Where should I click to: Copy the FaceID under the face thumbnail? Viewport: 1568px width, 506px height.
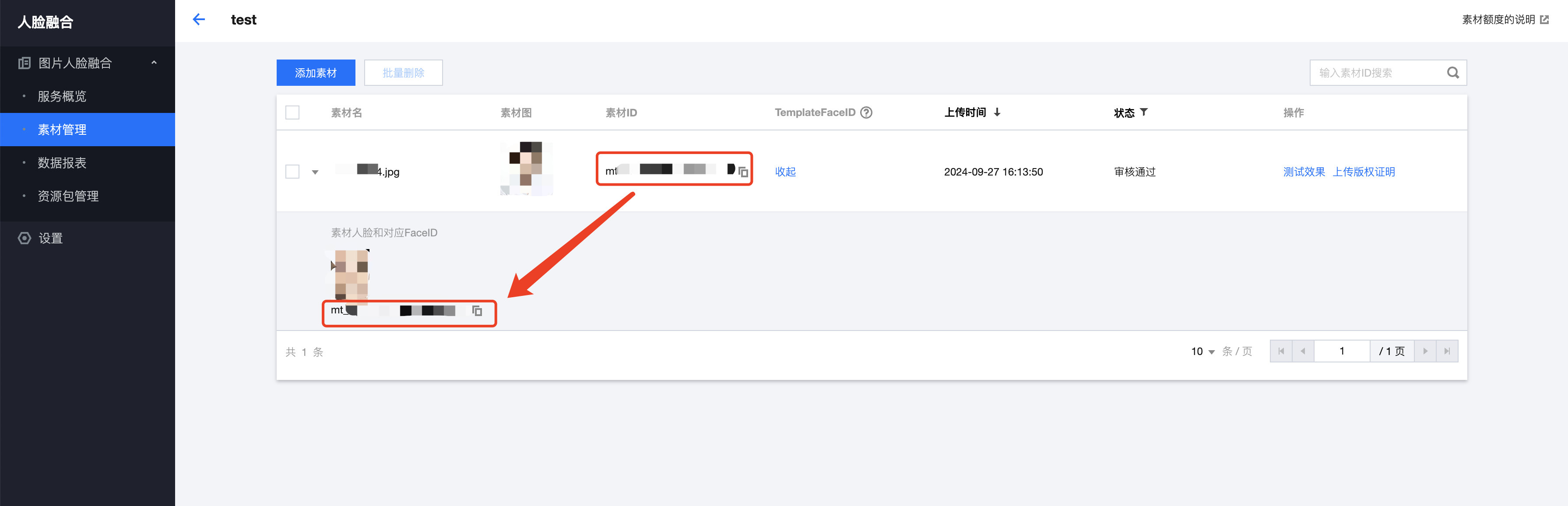point(477,311)
